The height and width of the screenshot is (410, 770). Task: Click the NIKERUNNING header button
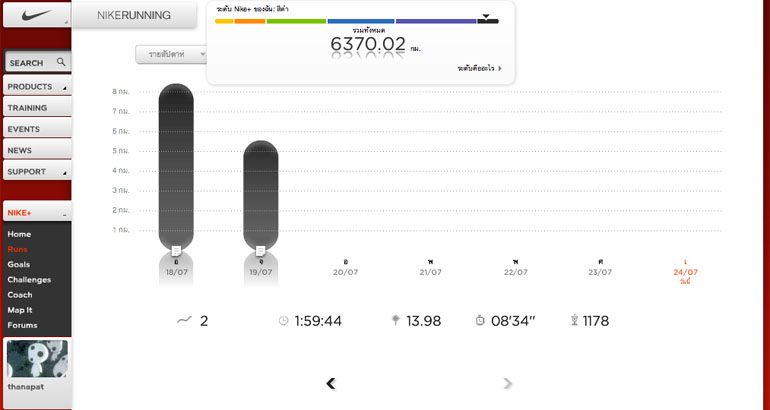click(x=134, y=15)
